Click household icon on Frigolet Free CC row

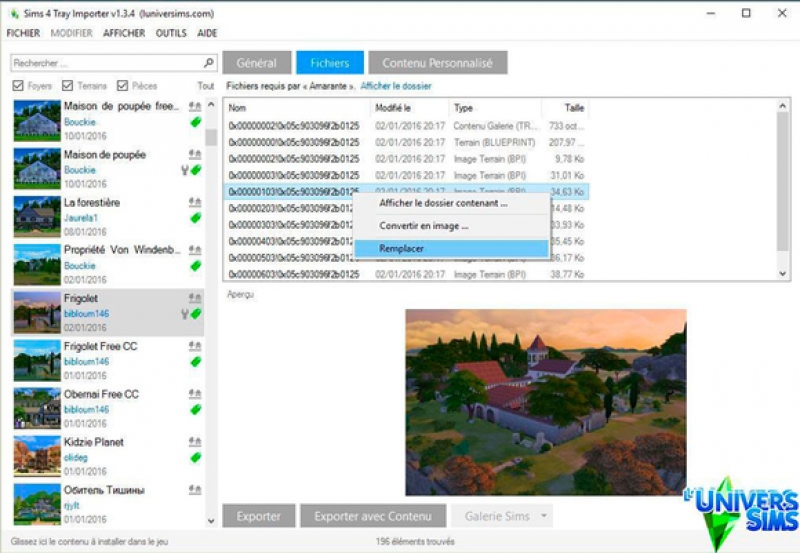coord(195,346)
